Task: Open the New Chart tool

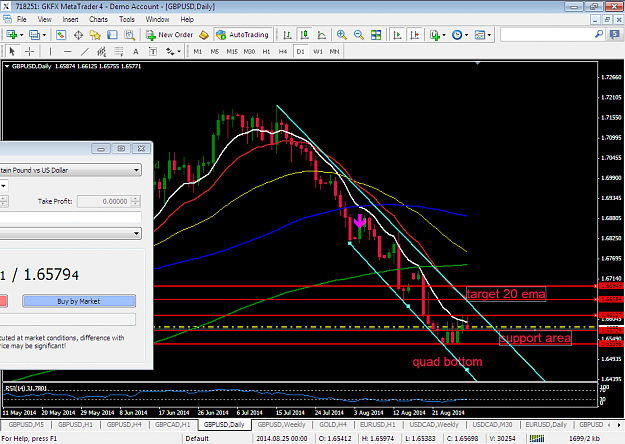Action: (x=11, y=35)
